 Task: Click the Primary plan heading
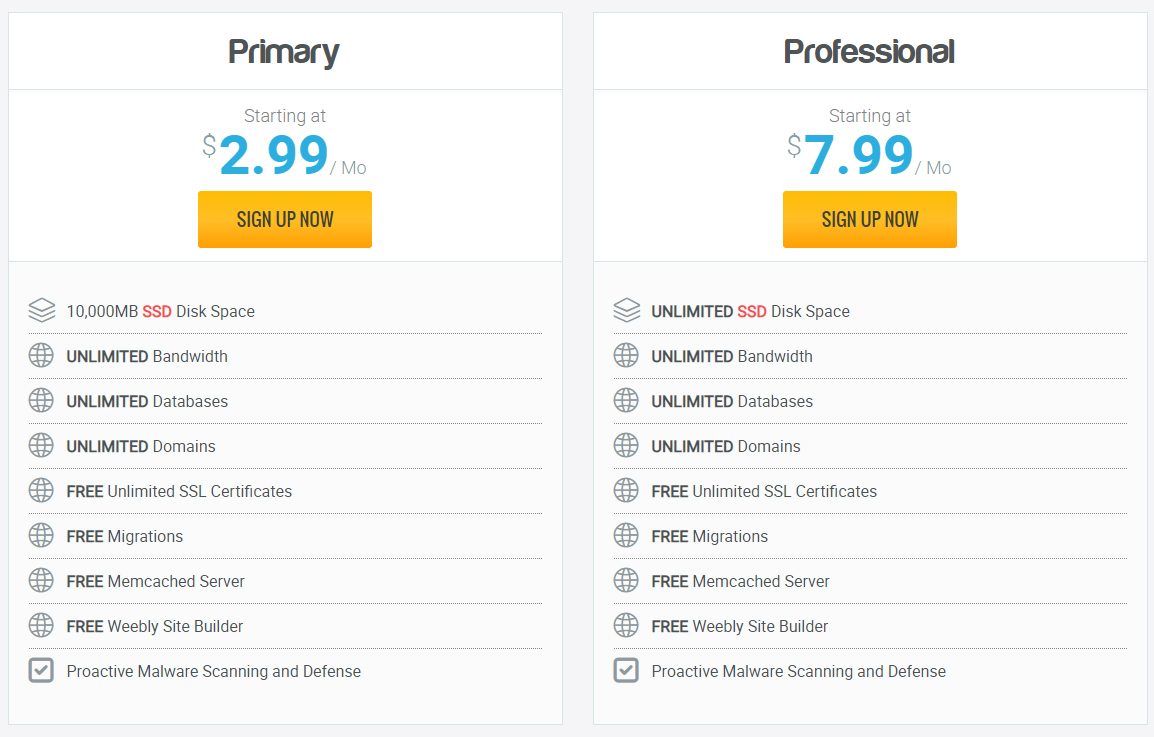click(284, 52)
